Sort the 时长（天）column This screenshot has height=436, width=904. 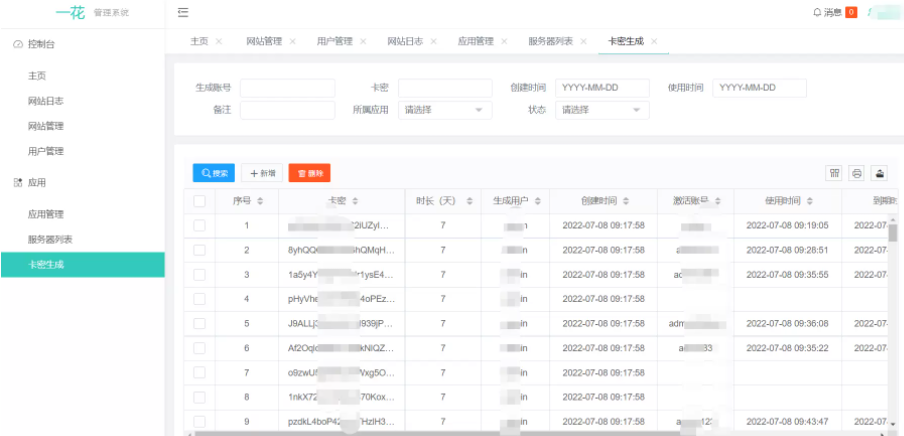click(x=470, y=201)
